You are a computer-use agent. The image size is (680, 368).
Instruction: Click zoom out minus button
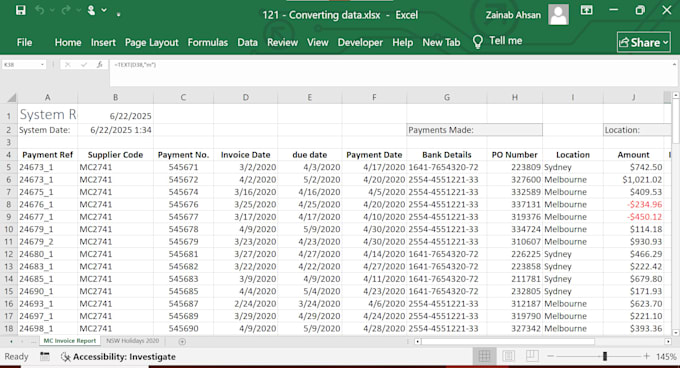pos(550,356)
